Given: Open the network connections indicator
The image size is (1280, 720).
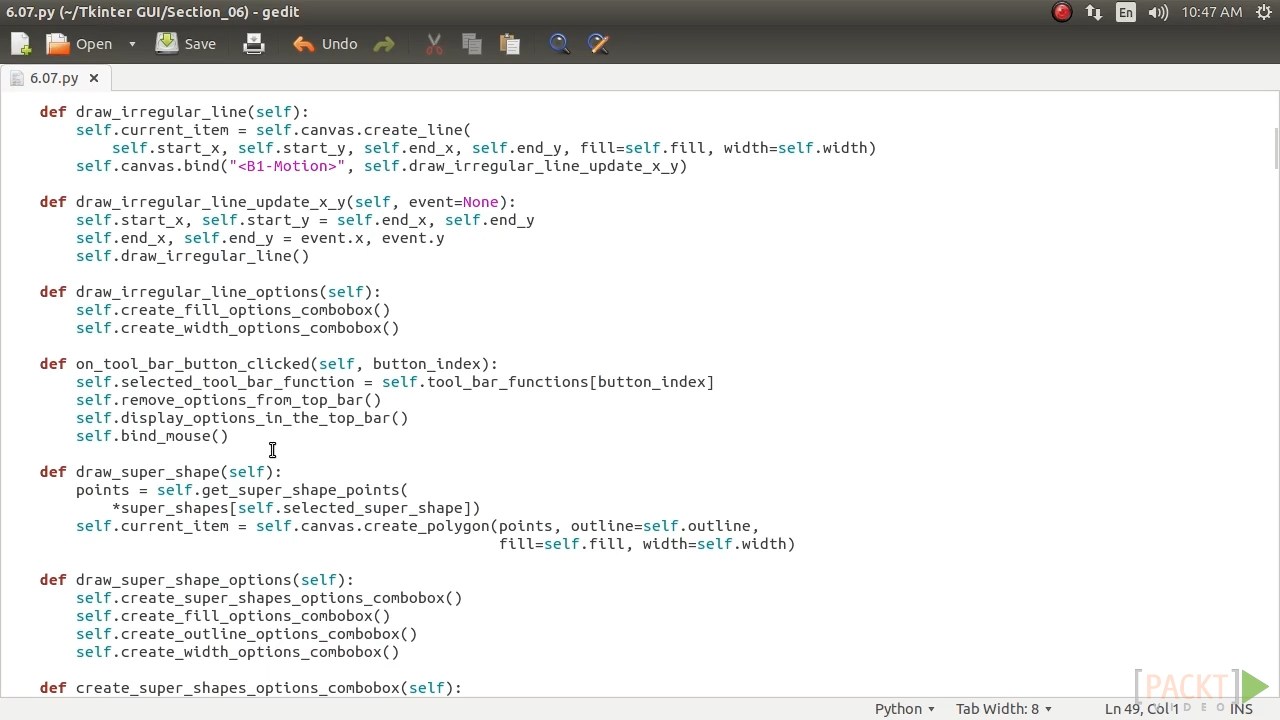Looking at the screenshot, I should tap(1094, 12).
